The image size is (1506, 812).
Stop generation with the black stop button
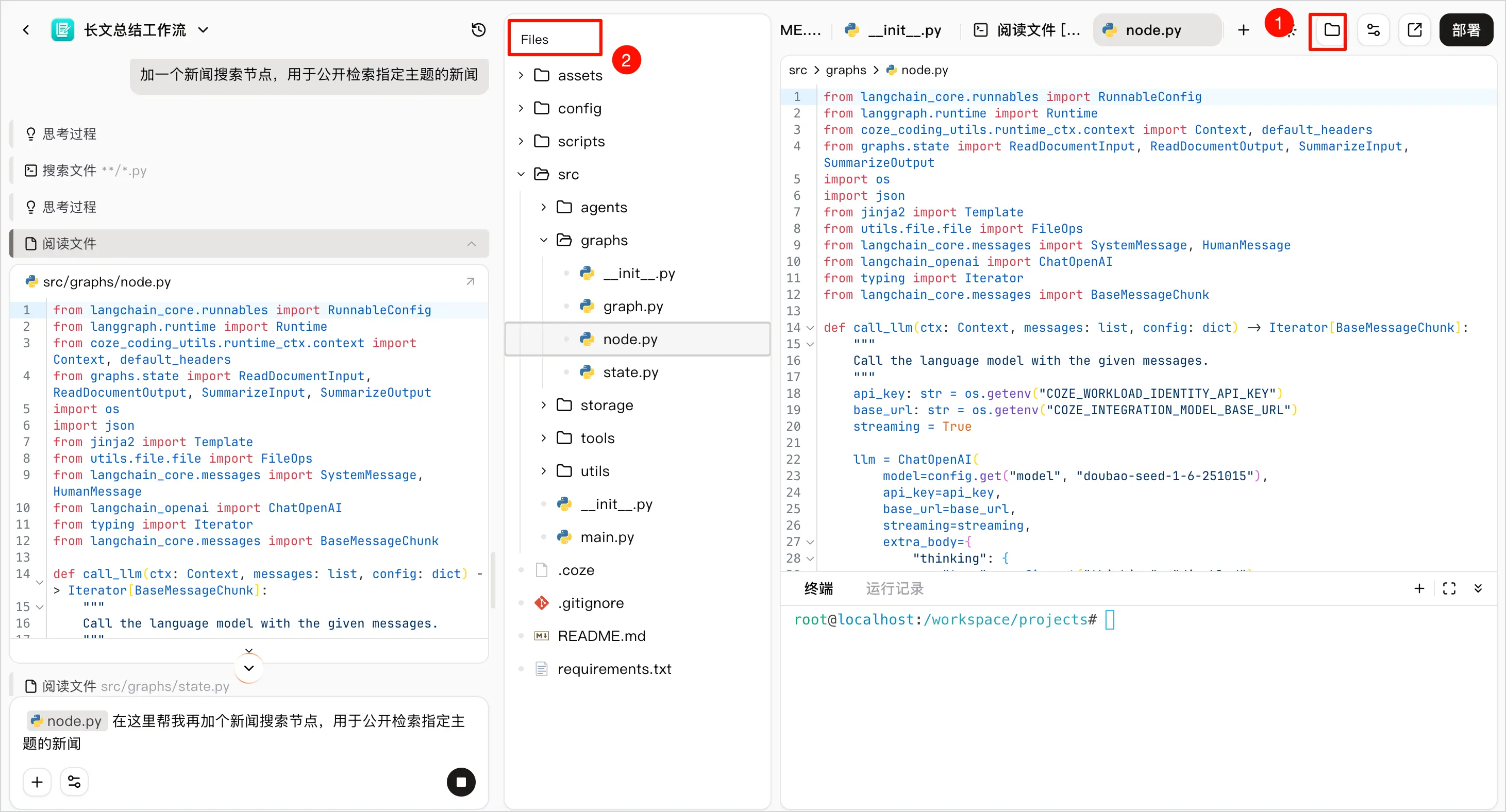click(461, 782)
